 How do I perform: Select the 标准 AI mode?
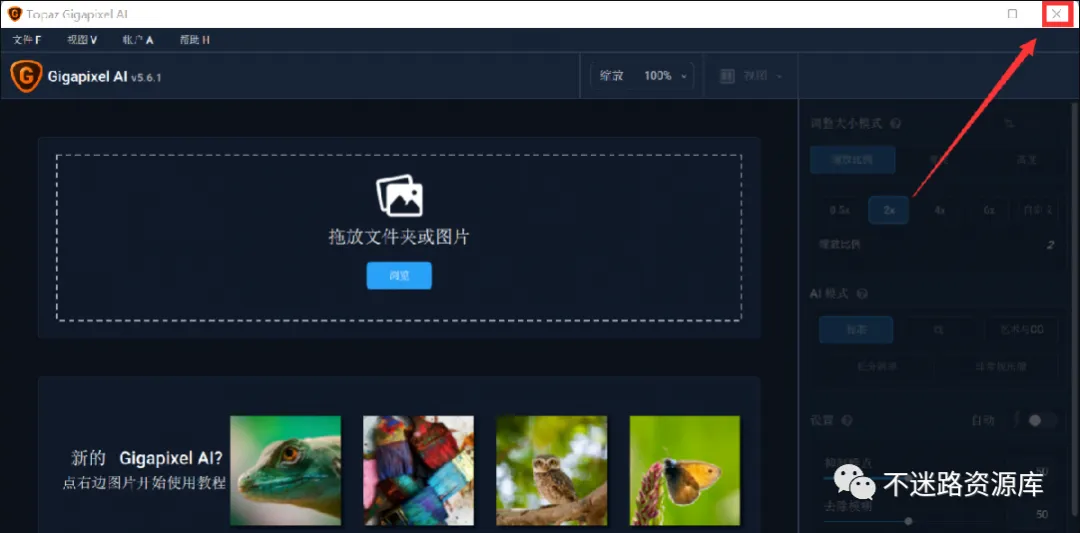click(x=856, y=330)
